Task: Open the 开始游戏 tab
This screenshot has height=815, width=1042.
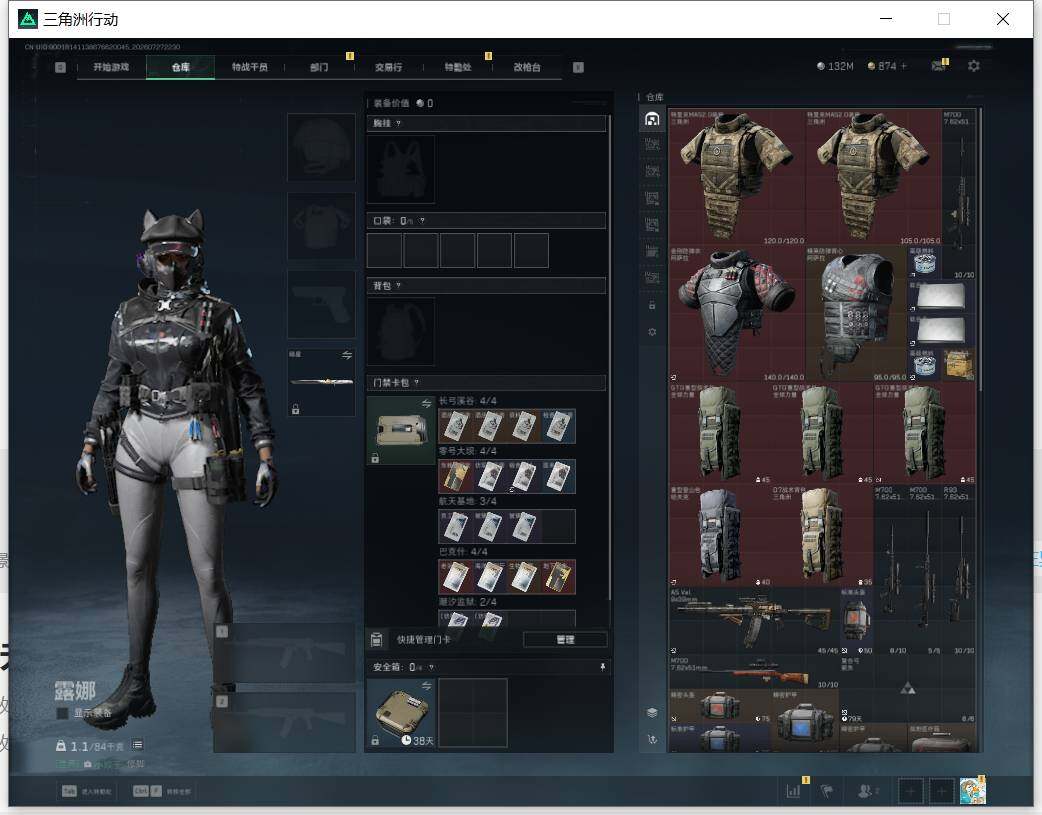Action: [x=111, y=67]
